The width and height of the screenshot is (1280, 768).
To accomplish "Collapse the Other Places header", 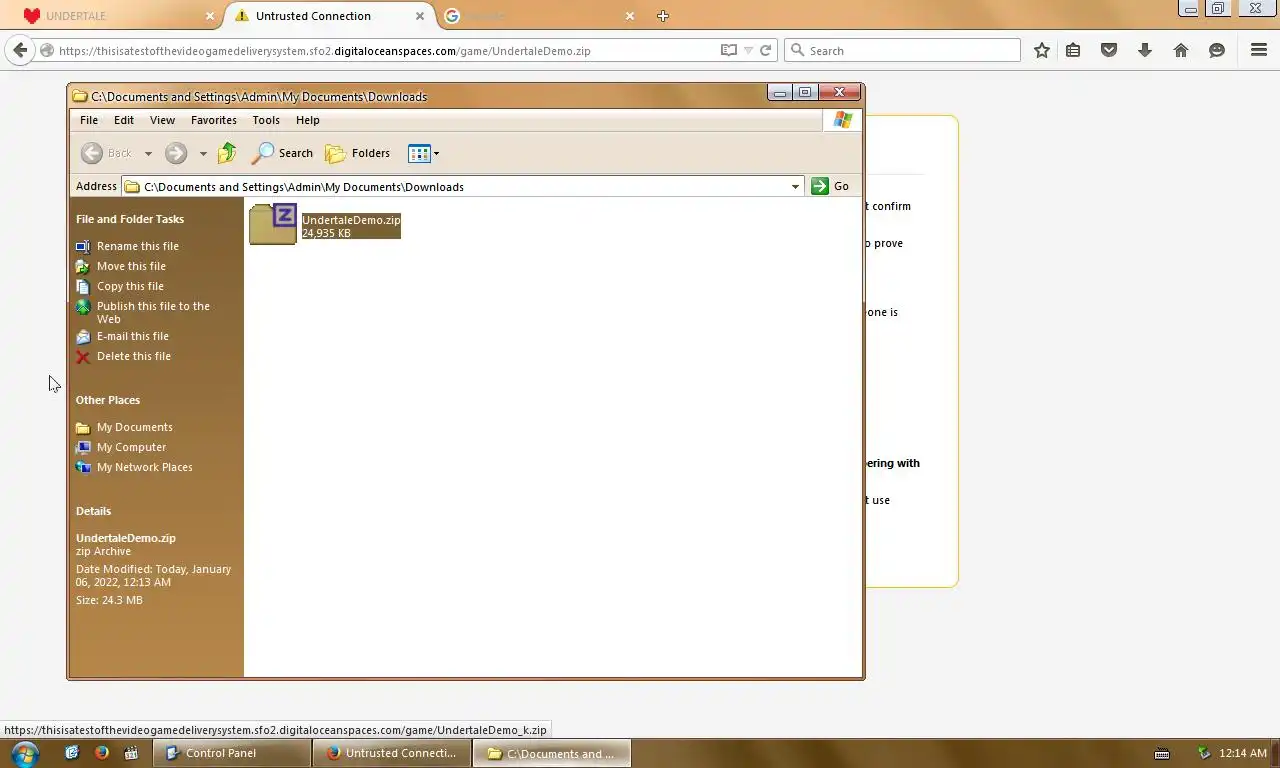I will click(x=108, y=400).
